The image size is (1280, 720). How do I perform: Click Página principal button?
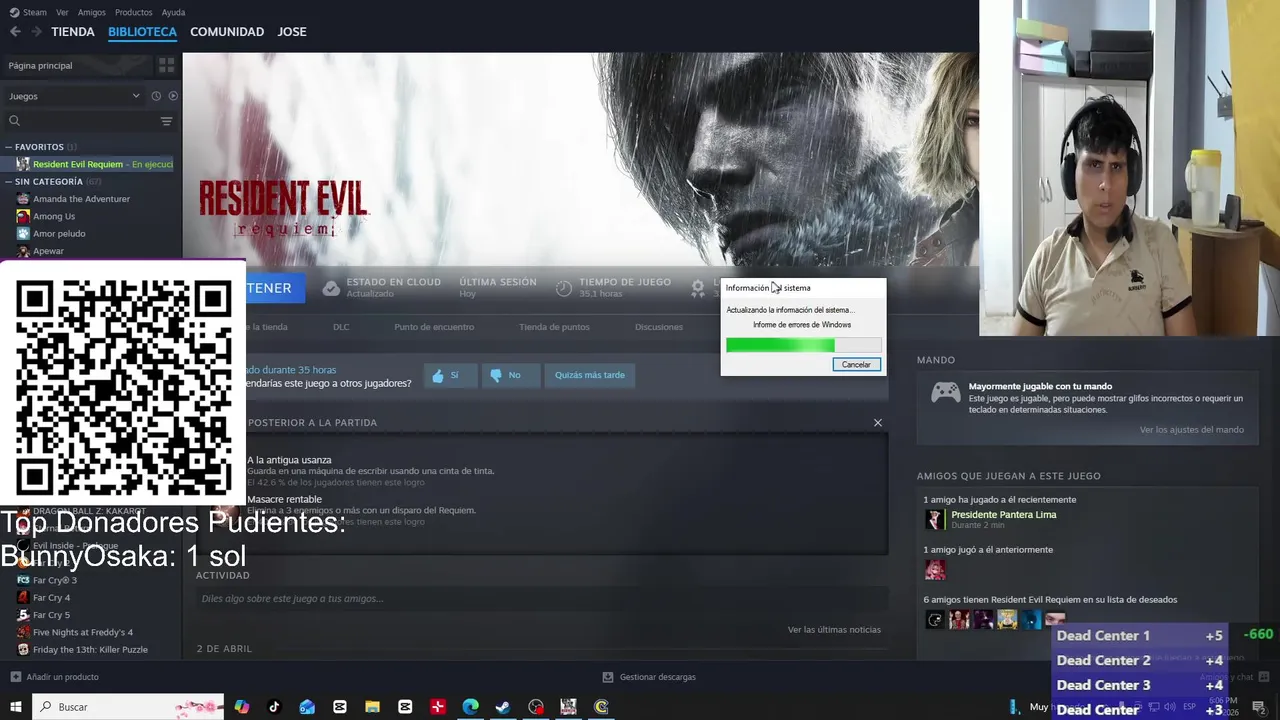77,65
